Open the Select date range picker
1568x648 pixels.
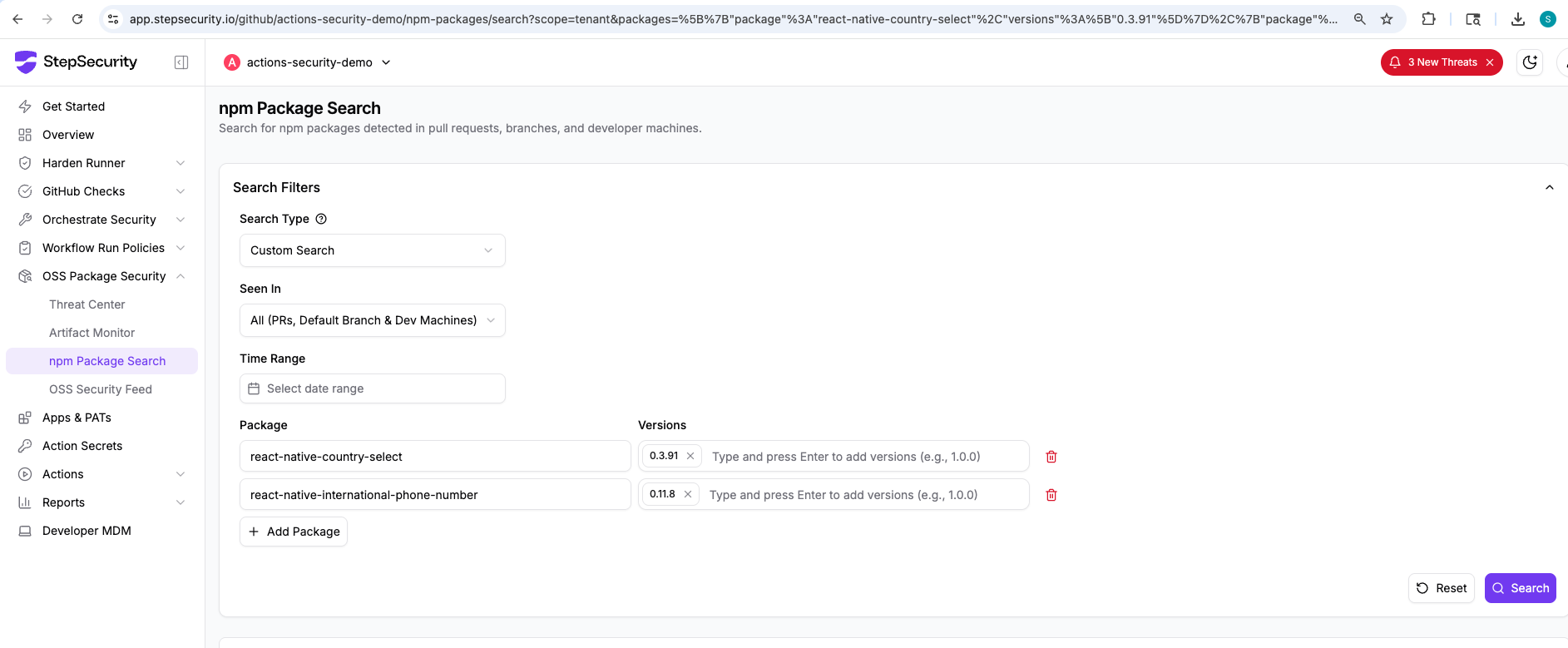(373, 388)
